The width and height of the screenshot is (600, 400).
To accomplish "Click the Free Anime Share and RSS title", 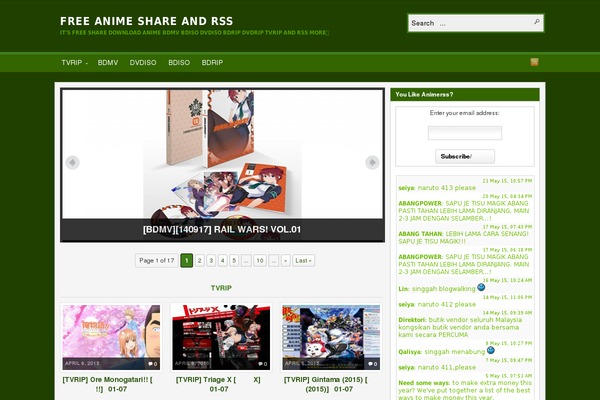I will point(147,21).
